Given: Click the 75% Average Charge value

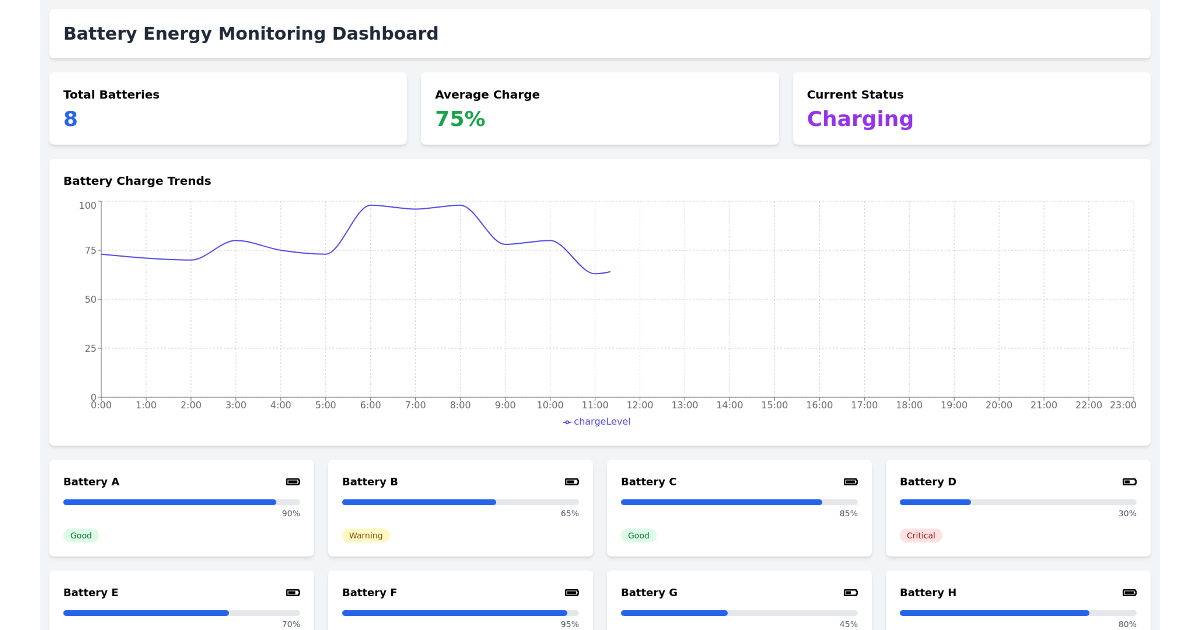Looking at the screenshot, I should click(x=459, y=118).
